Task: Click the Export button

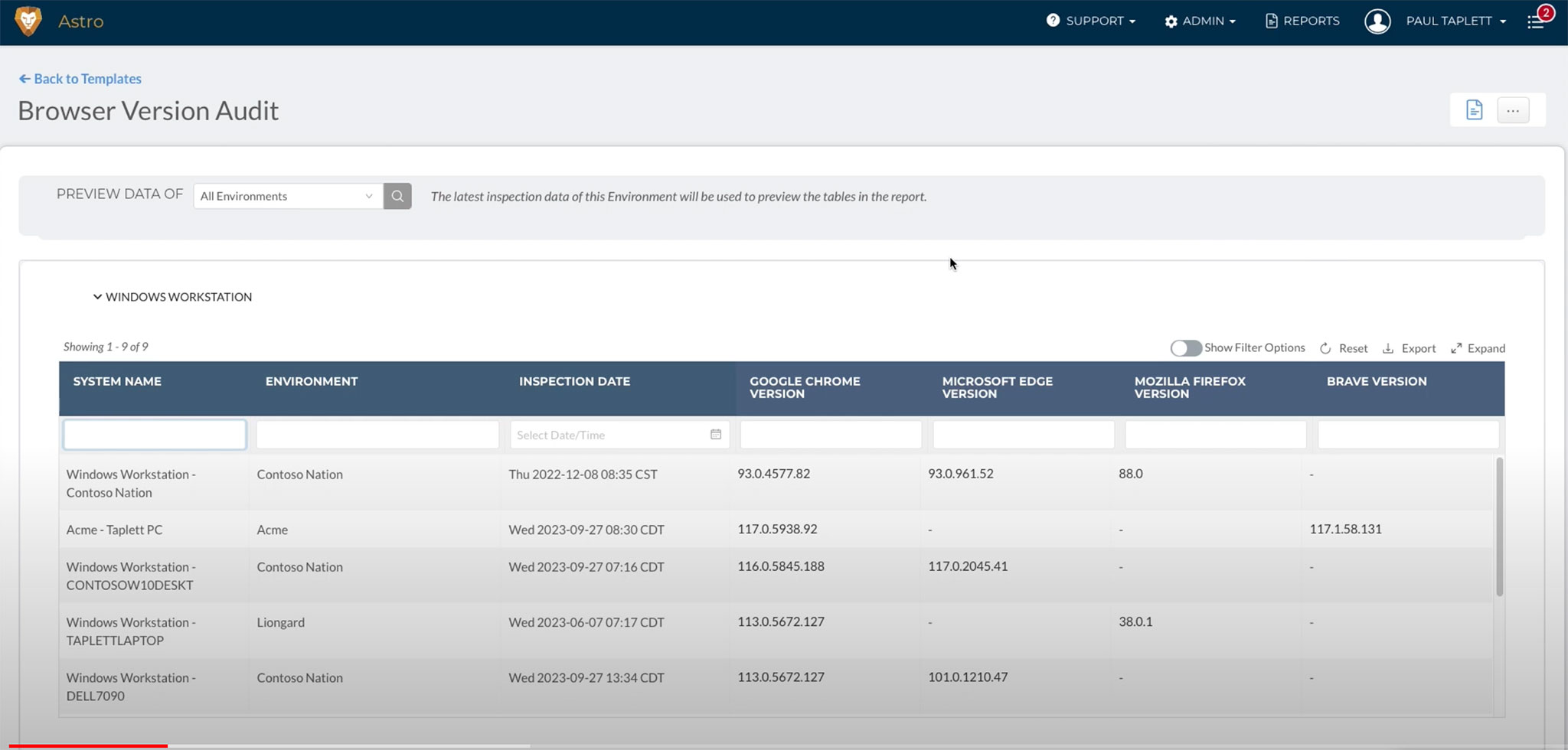Action: click(1409, 348)
